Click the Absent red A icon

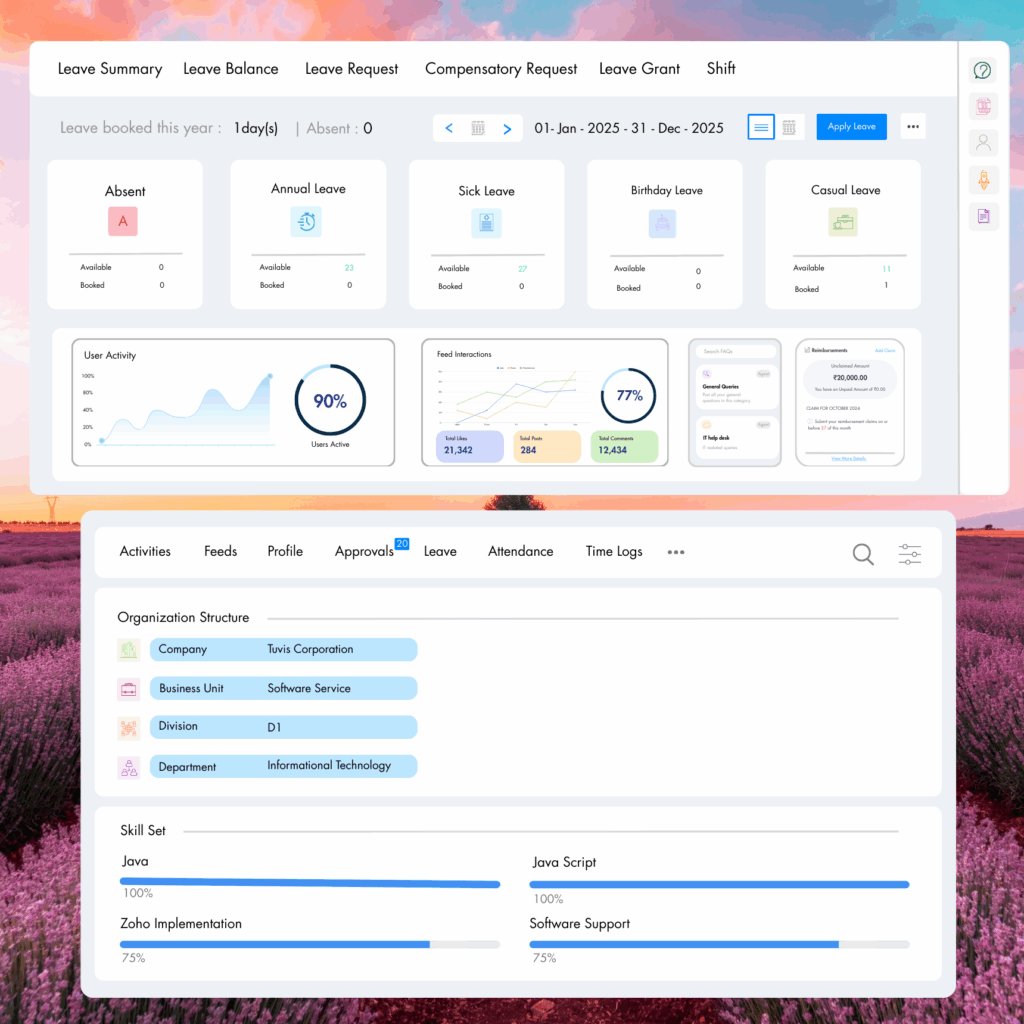click(x=123, y=221)
